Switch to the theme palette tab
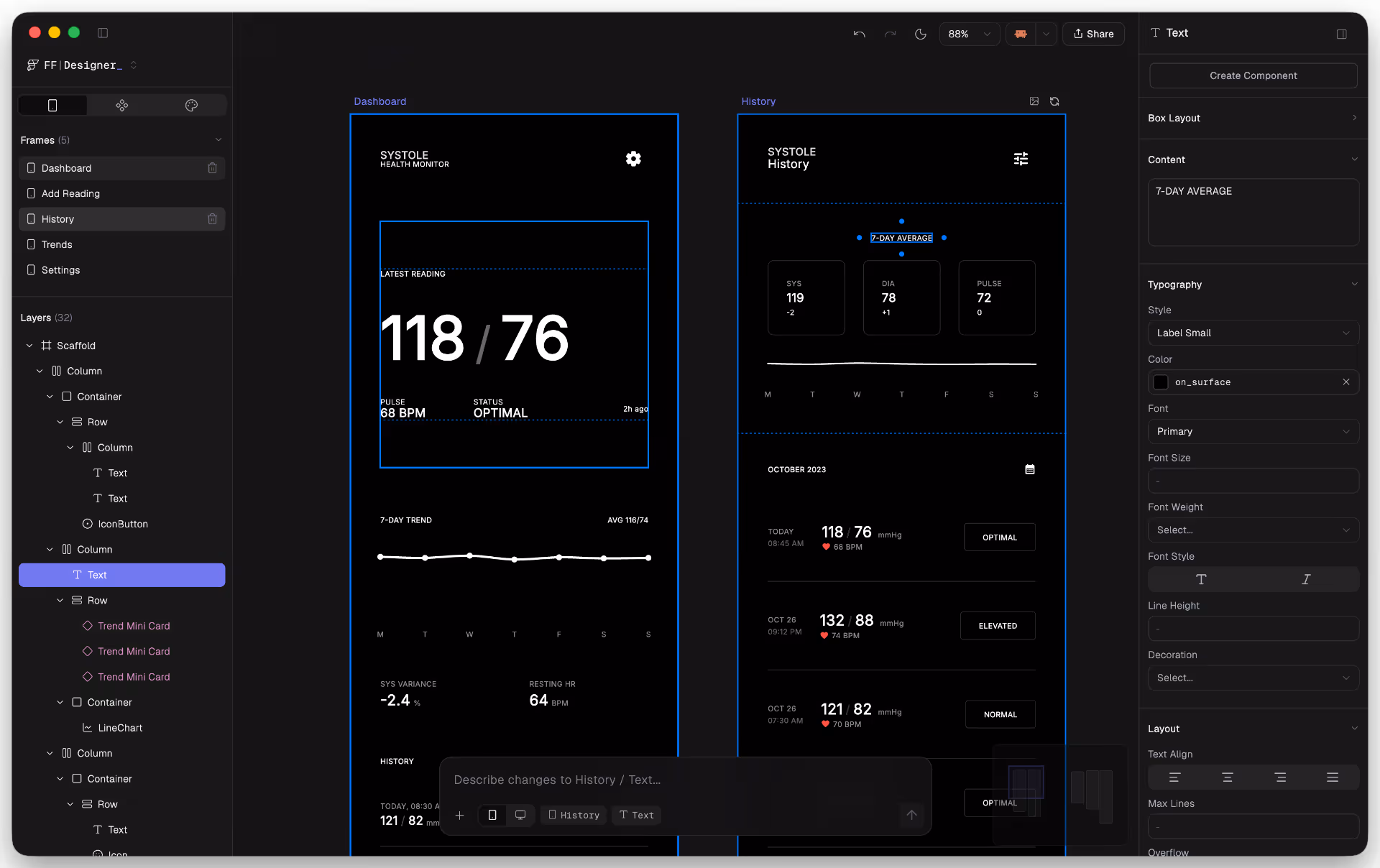 tap(190, 105)
